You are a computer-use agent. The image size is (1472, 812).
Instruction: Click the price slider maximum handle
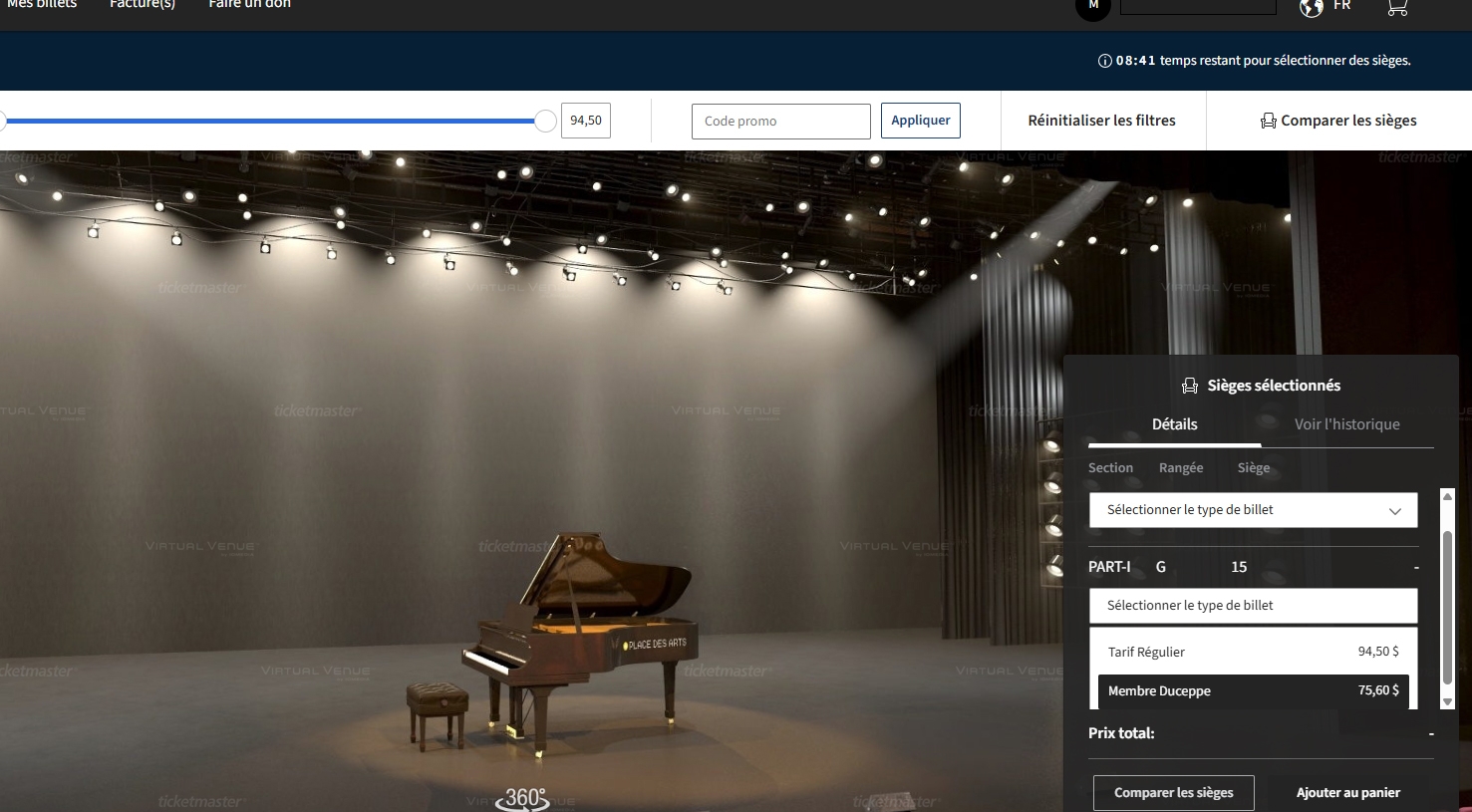tap(545, 122)
